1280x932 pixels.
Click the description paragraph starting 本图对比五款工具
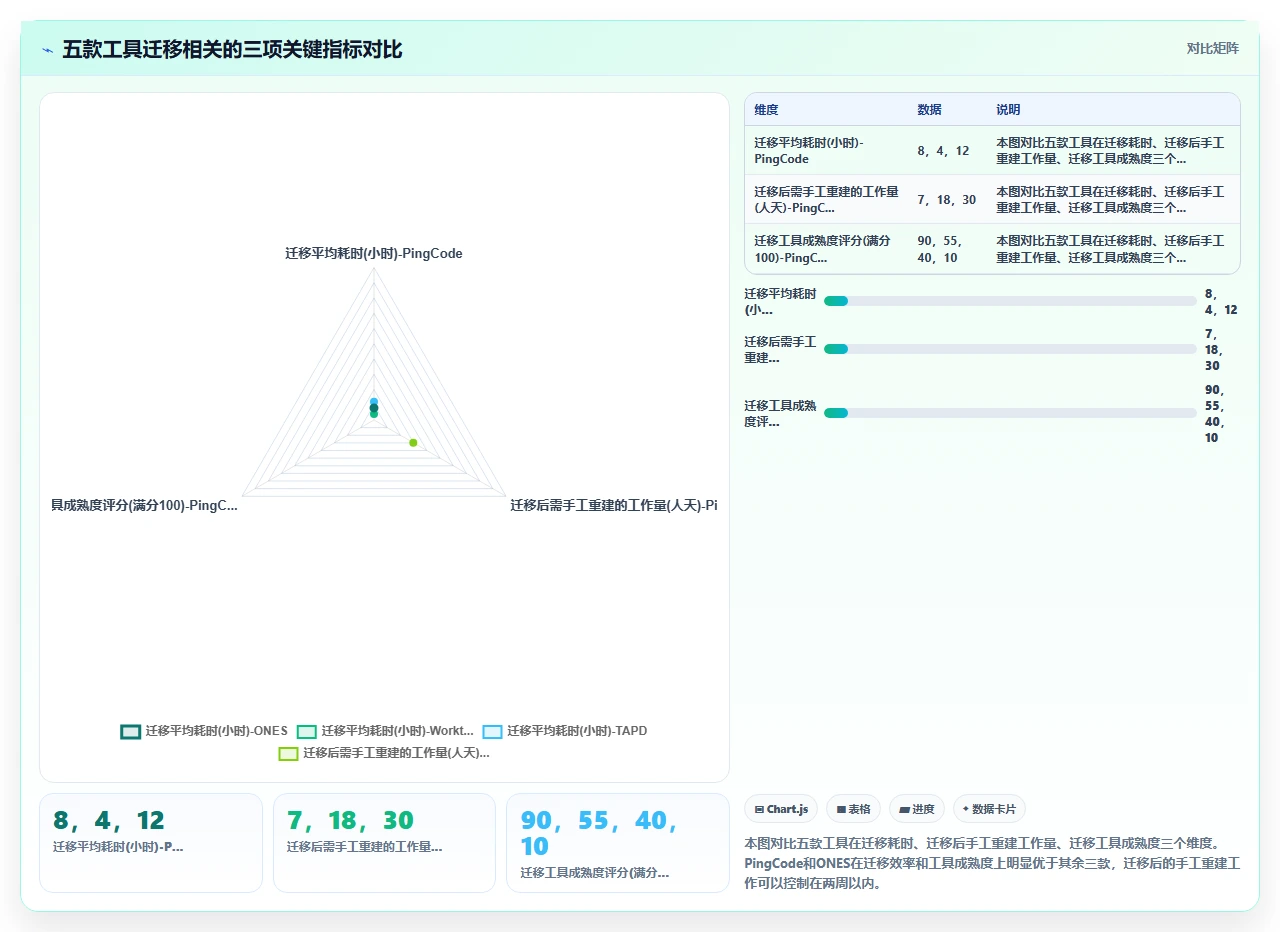click(993, 863)
